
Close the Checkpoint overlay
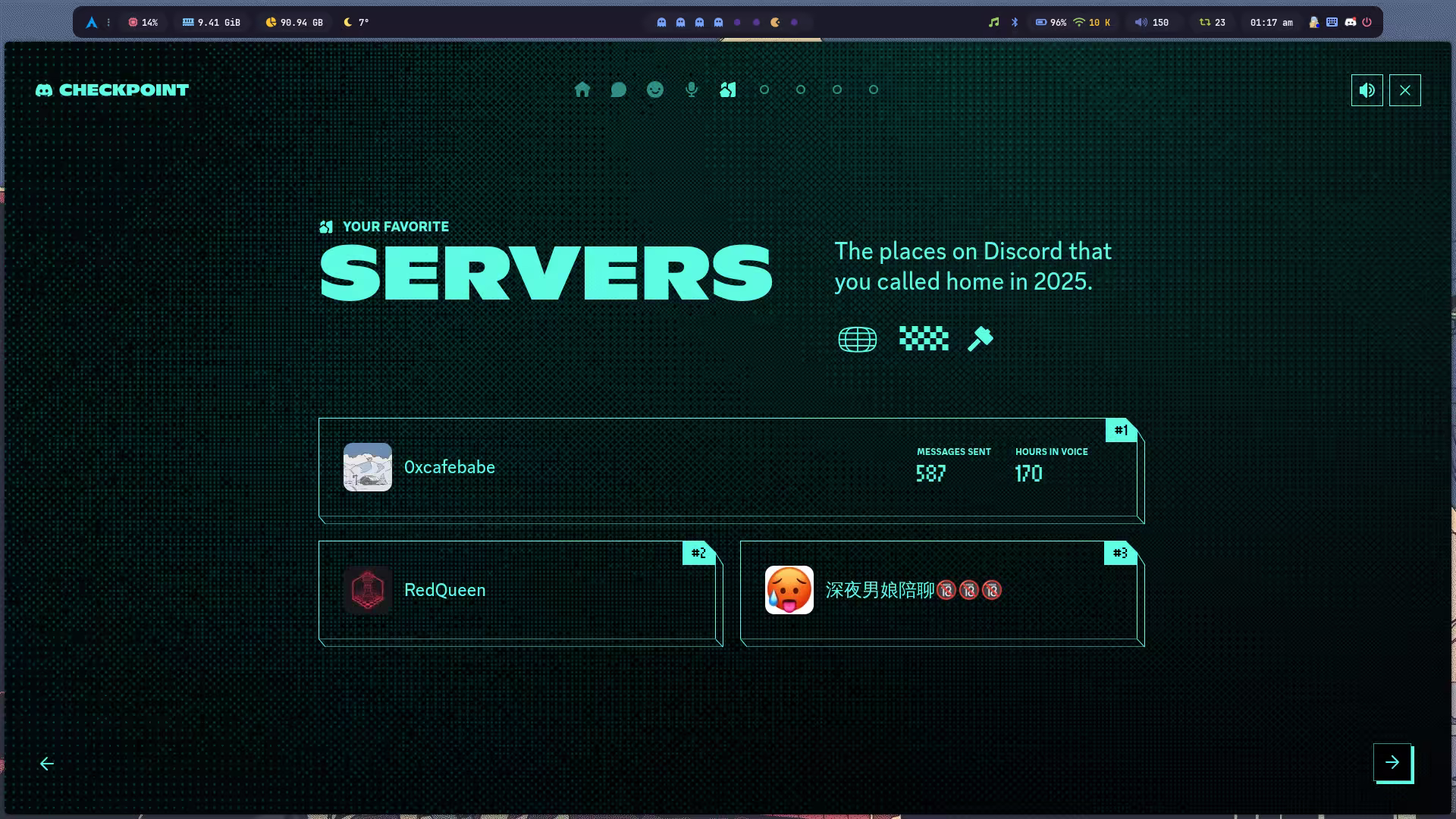click(x=1404, y=90)
